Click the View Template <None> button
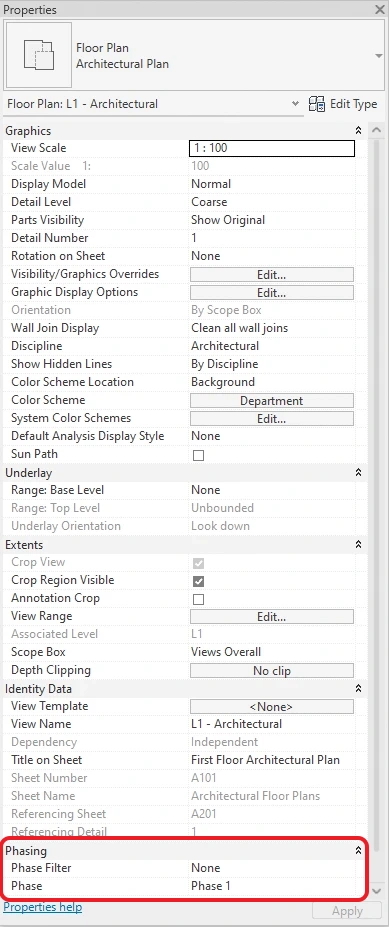Image resolution: width=389 pixels, height=927 pixels. pos(272,706)
